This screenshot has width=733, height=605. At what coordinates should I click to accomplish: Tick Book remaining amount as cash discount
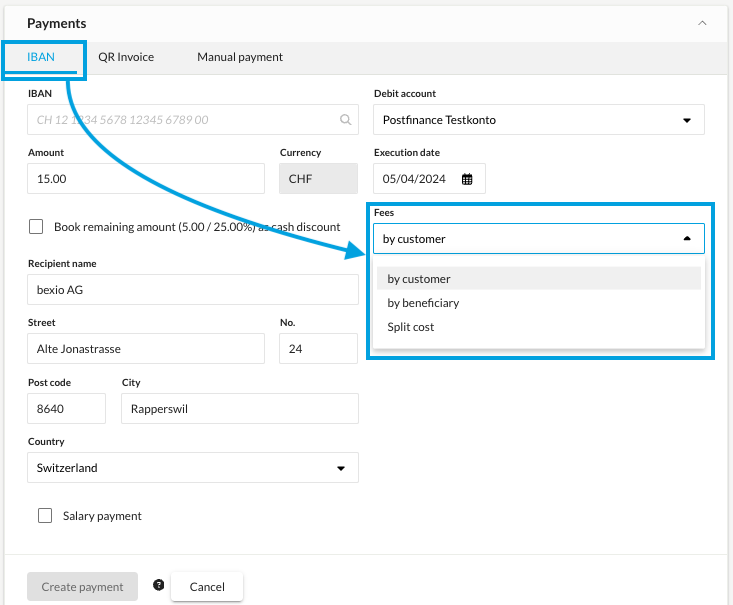coord(36,227)
